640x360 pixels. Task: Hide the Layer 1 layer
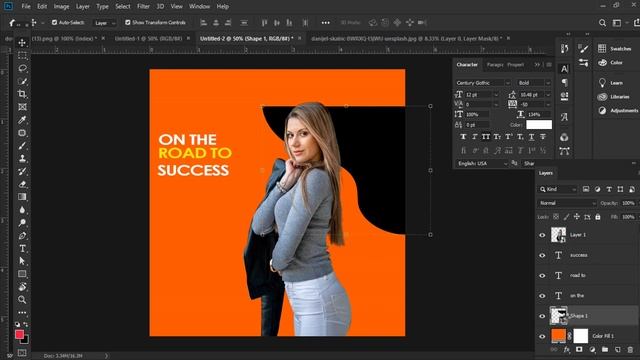[x=542, y=235]
